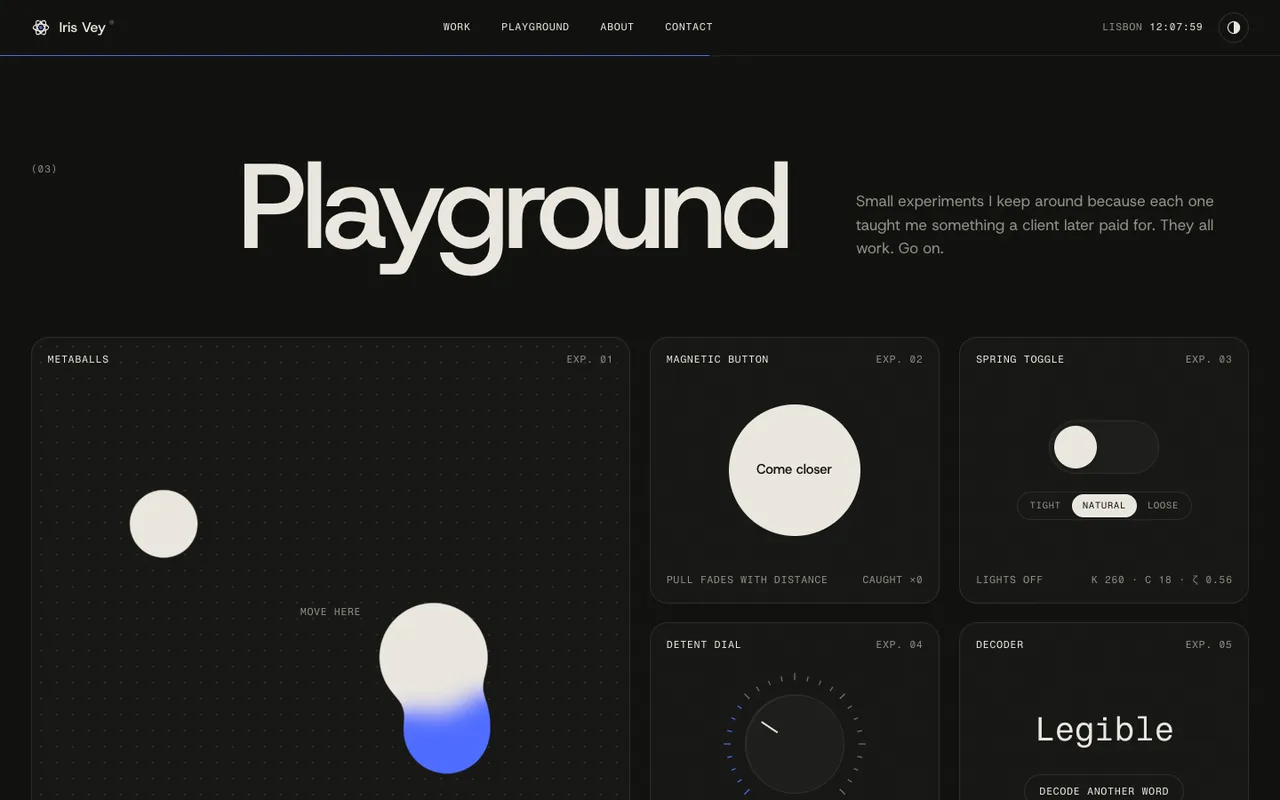Click the Pull fades with distance caption
The height and width of the screenshot is (800, 1280).
tap(747, 580)
